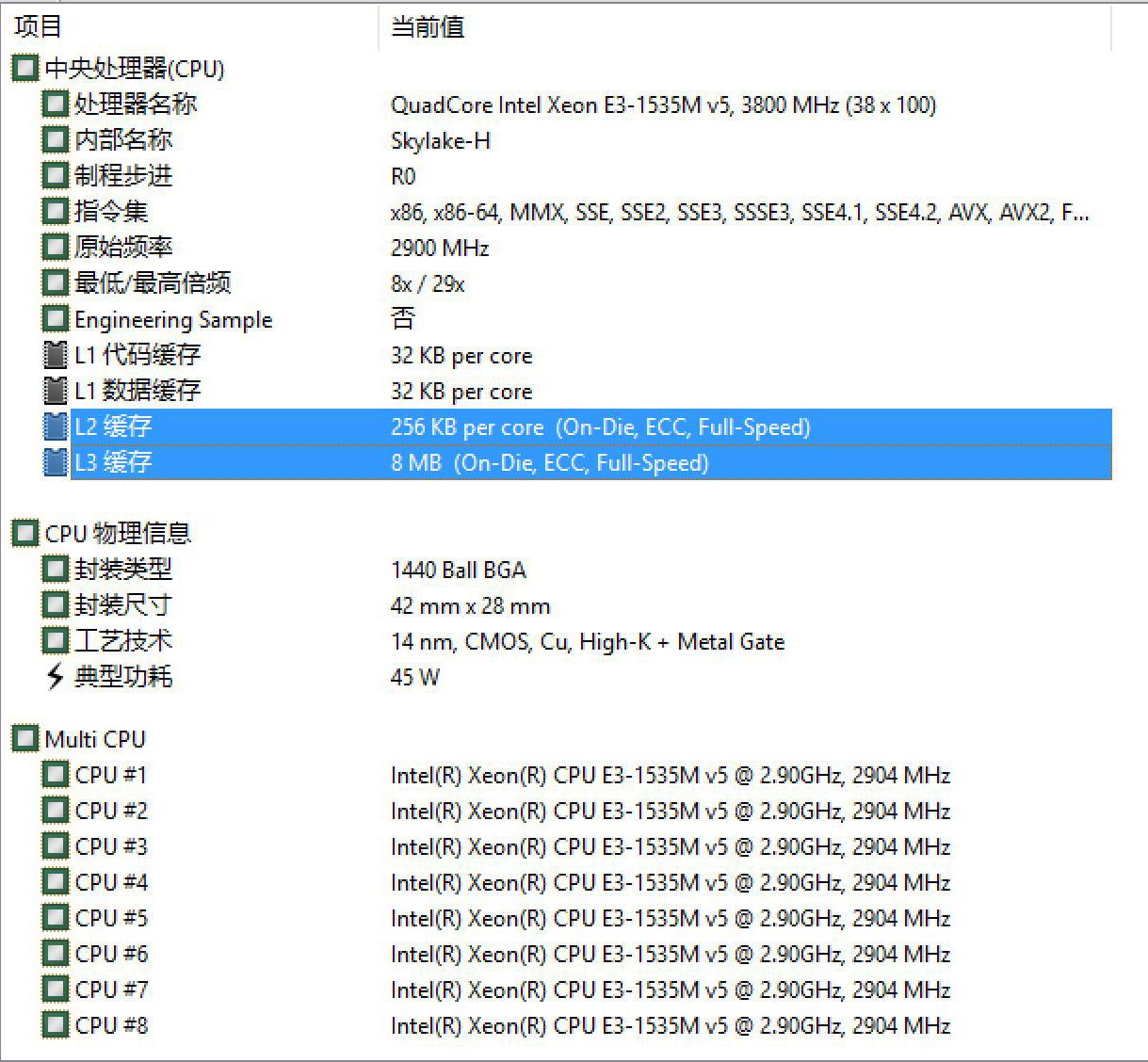Select the L1 代码缓存 row label

pos(137,354)
